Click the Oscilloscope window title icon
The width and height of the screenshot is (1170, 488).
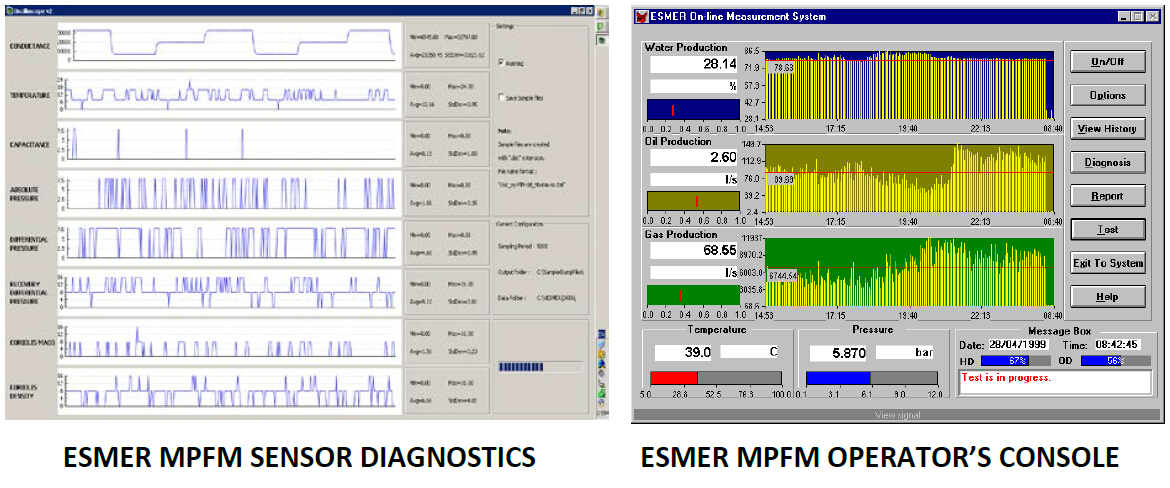(x=10, y=11)
